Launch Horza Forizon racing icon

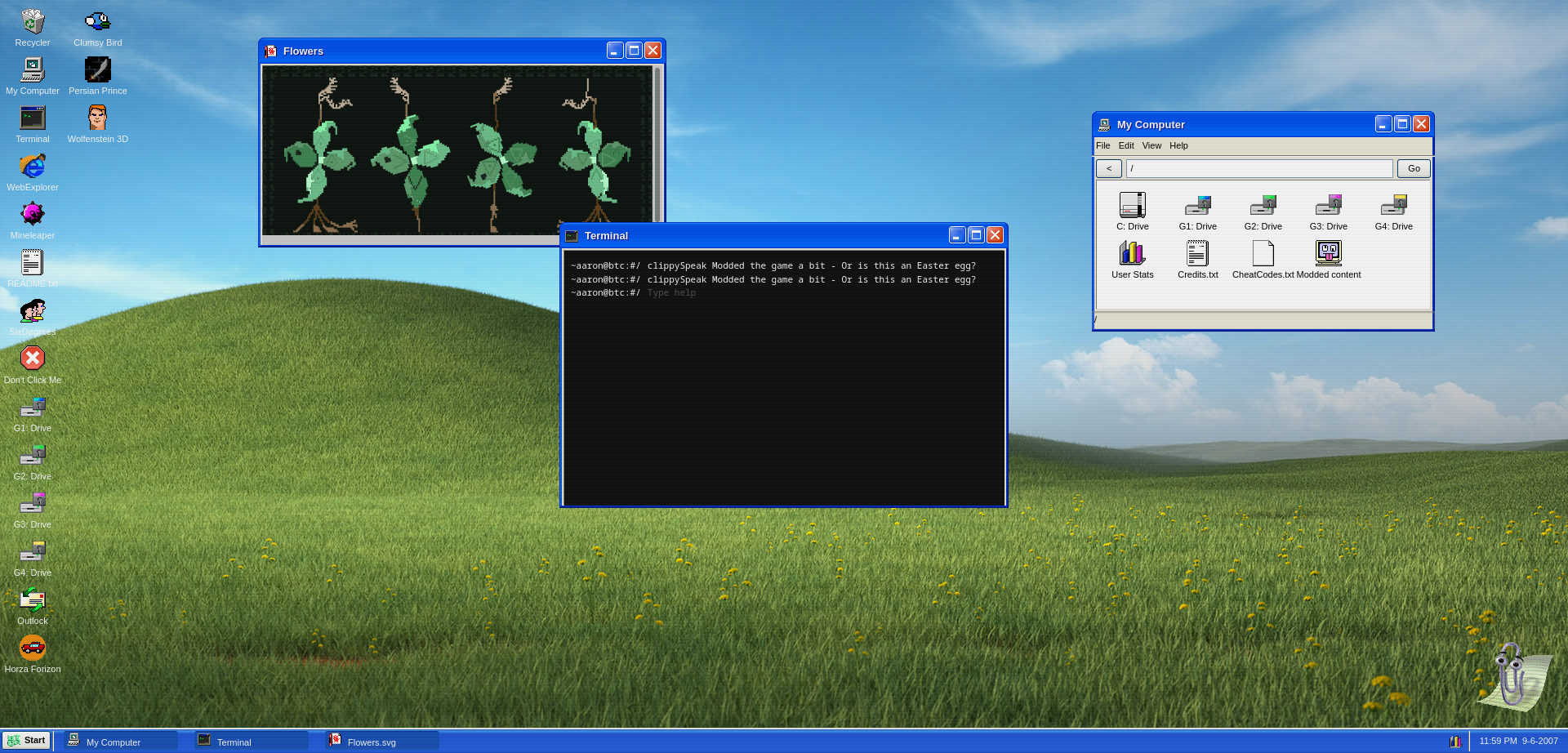tap(33, 654)
